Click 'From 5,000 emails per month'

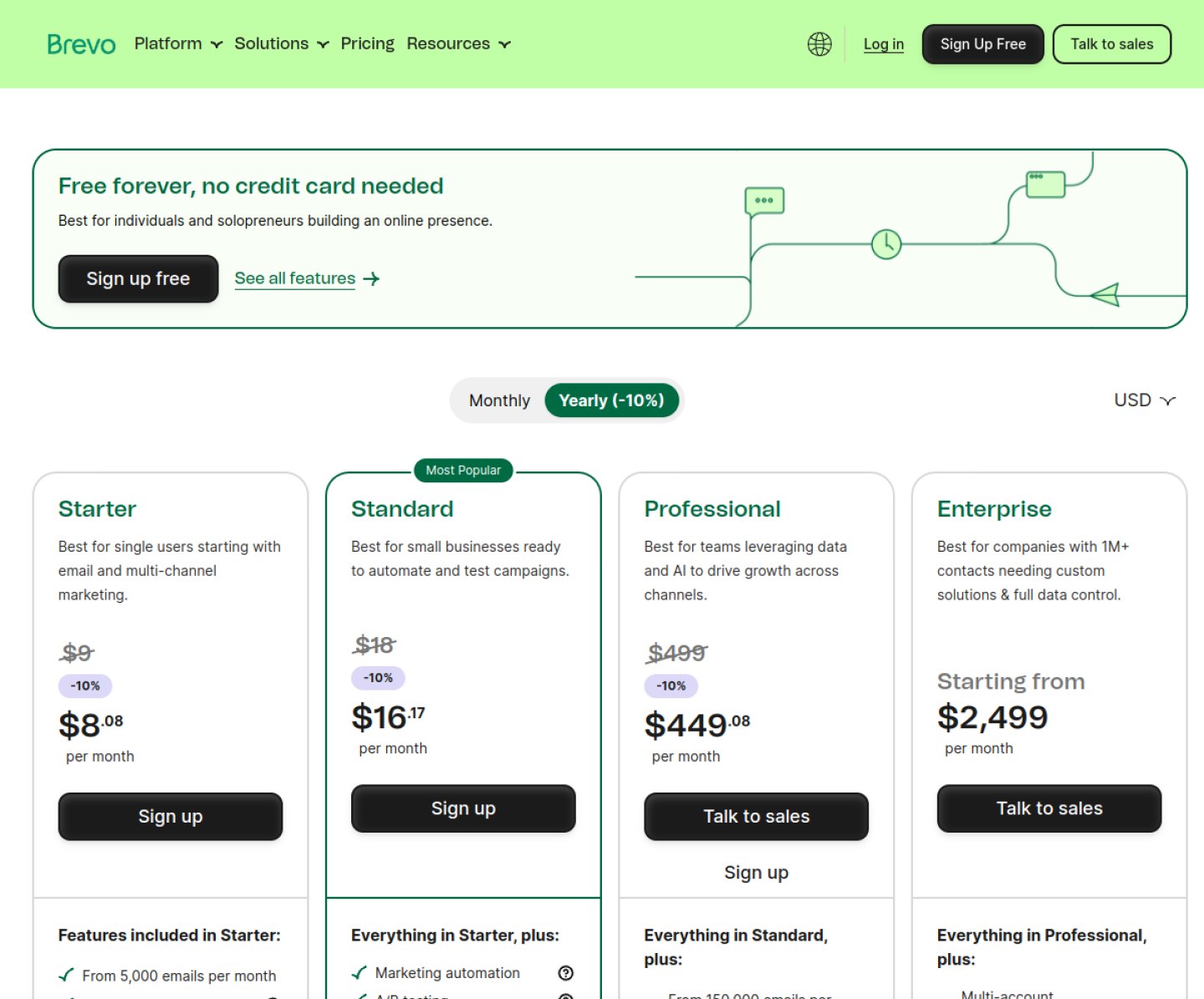coord(179,976)
